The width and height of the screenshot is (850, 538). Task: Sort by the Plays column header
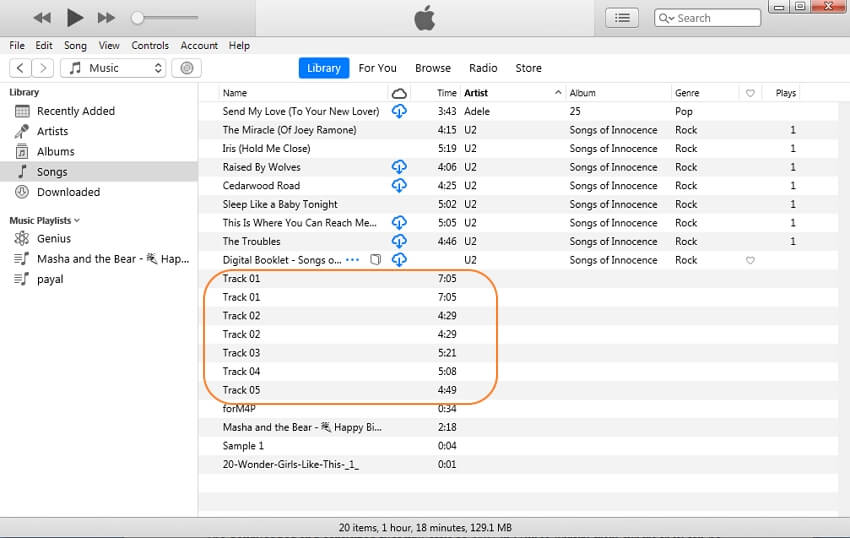pos(781,93)
